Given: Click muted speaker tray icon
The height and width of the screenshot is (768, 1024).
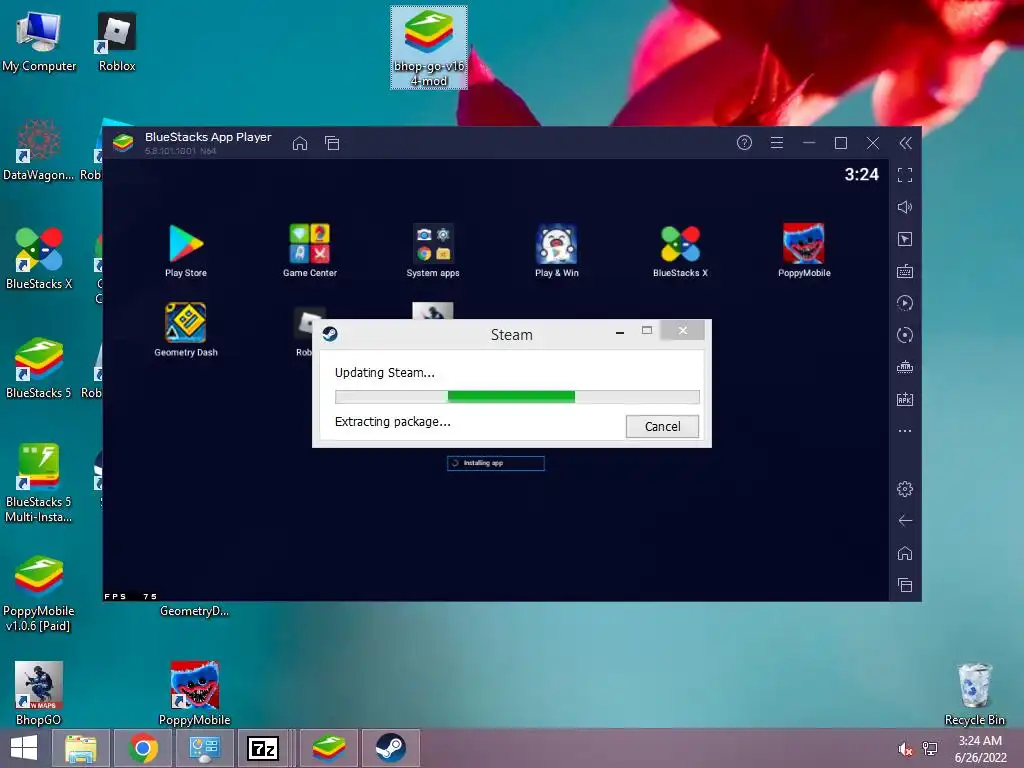Looking at the screenshot, I should click(x=905, y=749).
